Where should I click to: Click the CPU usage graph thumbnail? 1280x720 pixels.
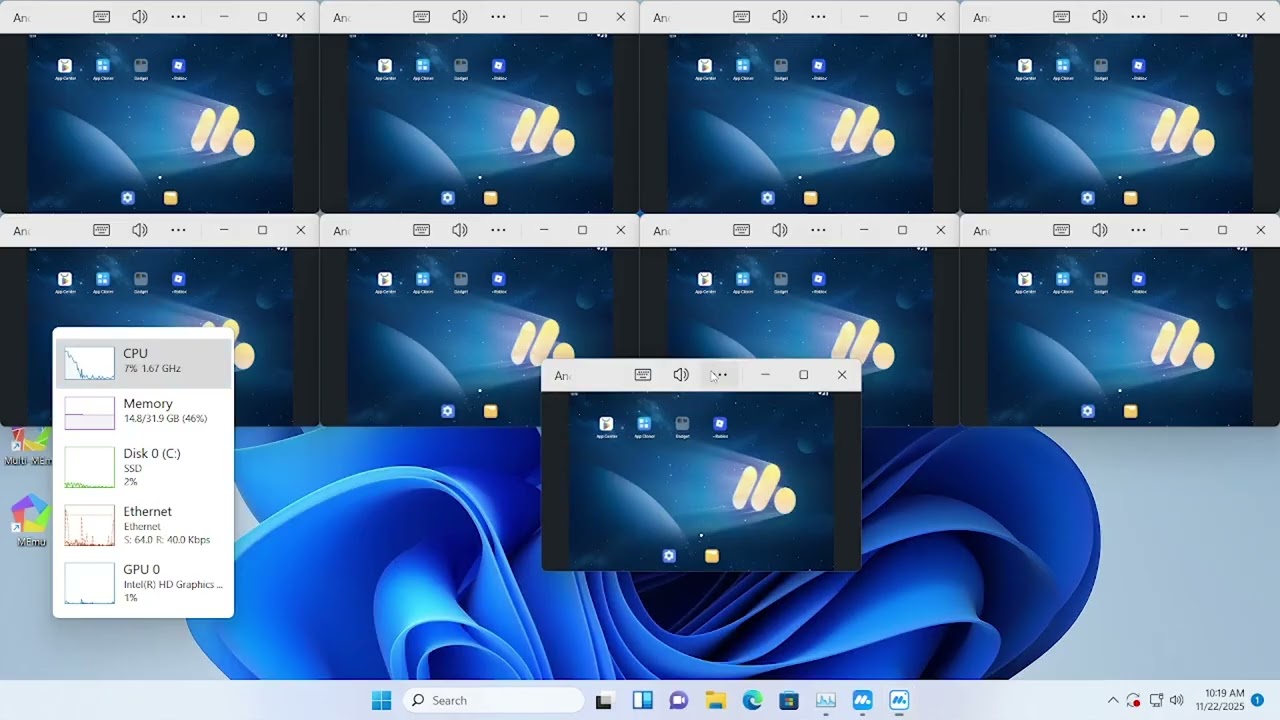click(x=90, y=364)
